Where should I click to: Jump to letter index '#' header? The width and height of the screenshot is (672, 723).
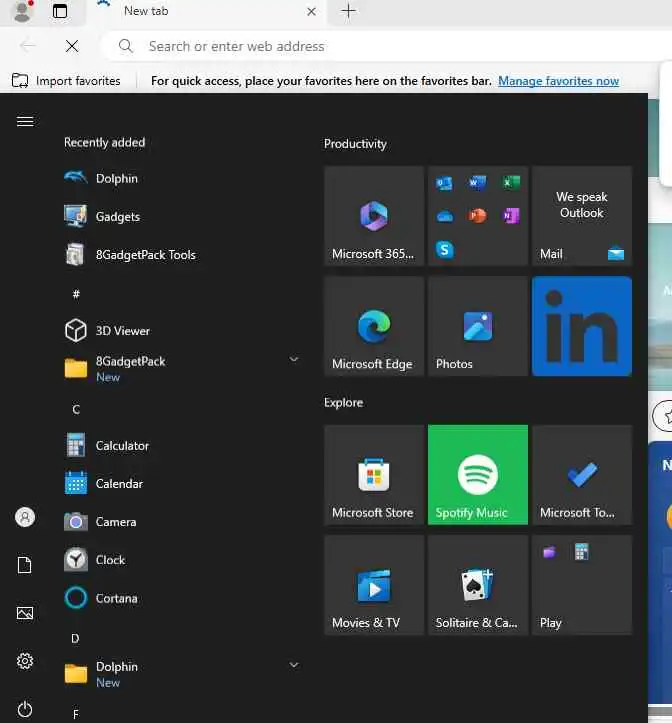point(76,294)
